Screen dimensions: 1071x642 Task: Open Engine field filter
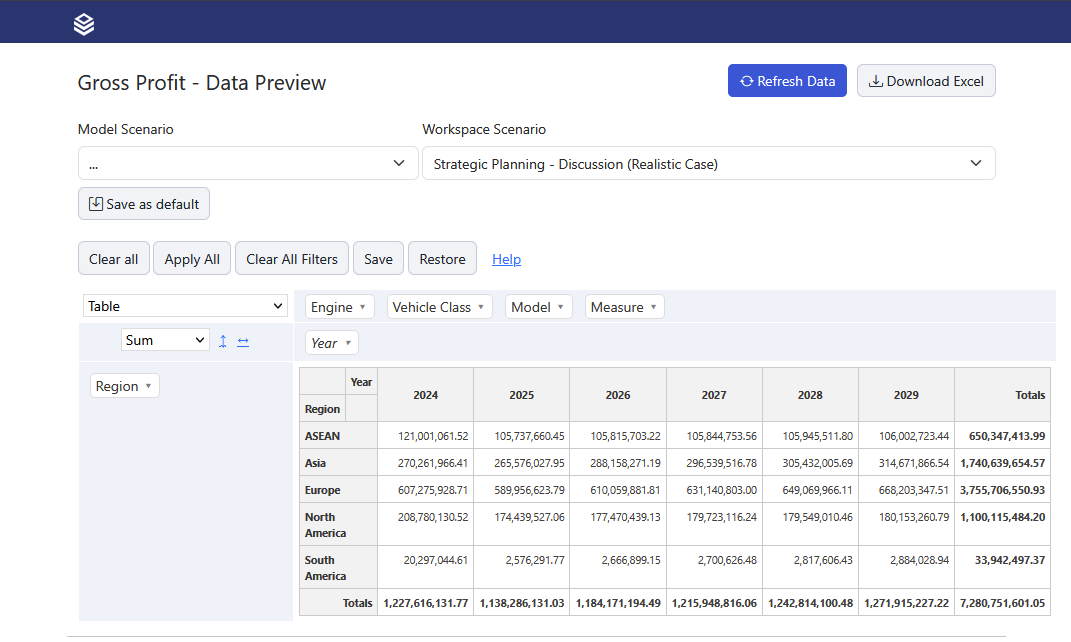(339, 307)
